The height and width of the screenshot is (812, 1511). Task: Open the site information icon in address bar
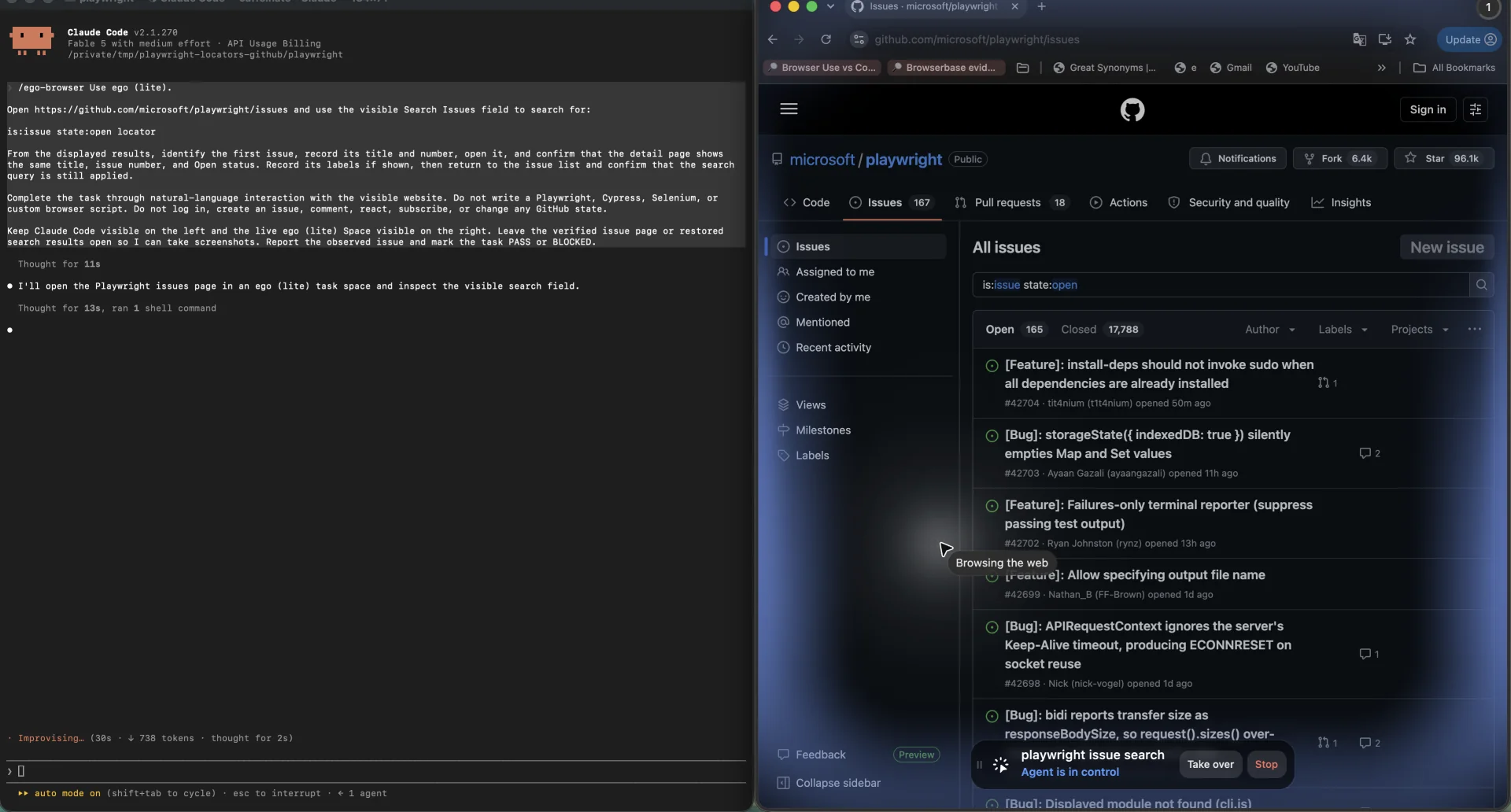(859, 39)
